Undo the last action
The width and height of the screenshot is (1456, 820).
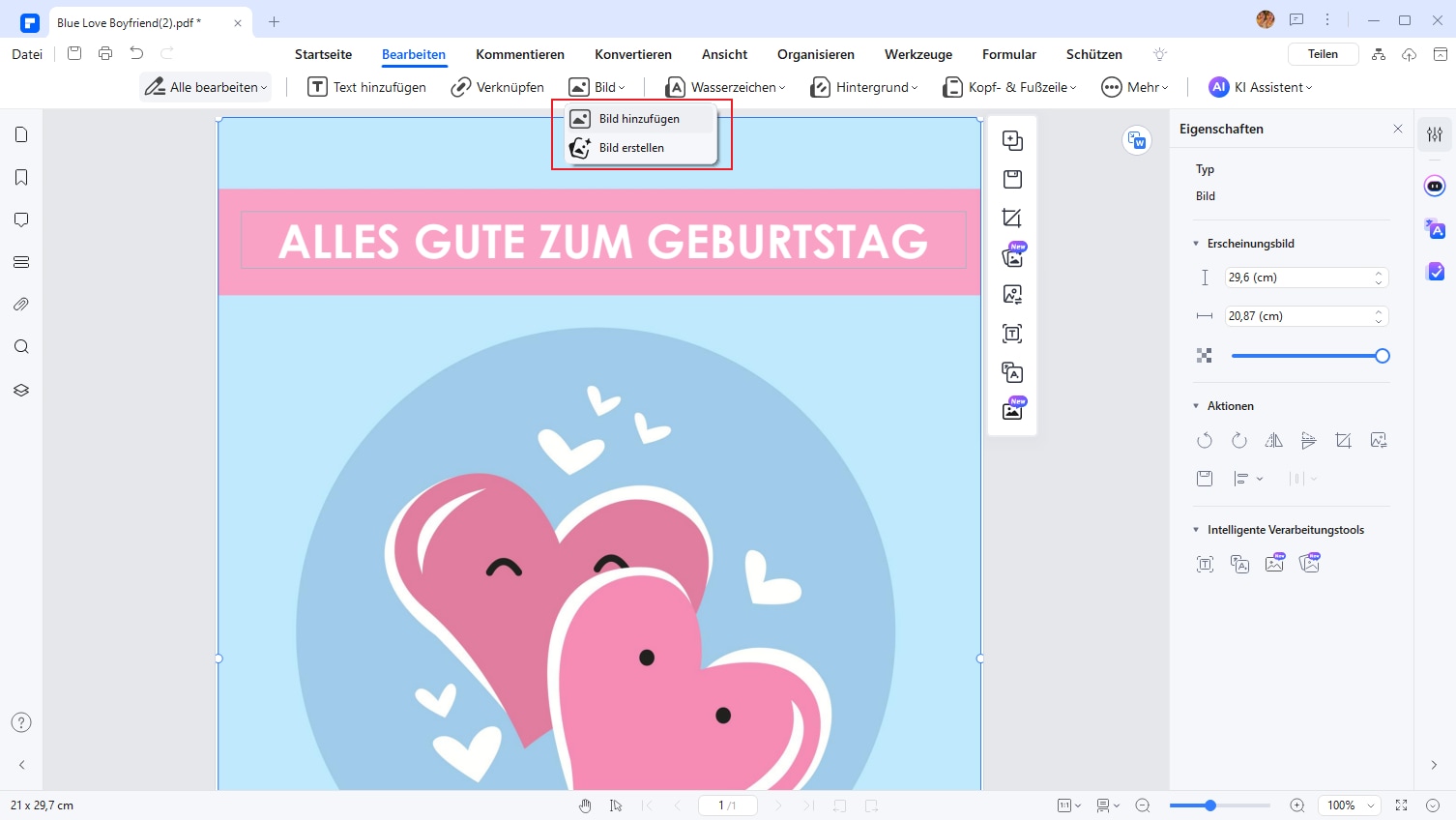click(x=136, y=54)
